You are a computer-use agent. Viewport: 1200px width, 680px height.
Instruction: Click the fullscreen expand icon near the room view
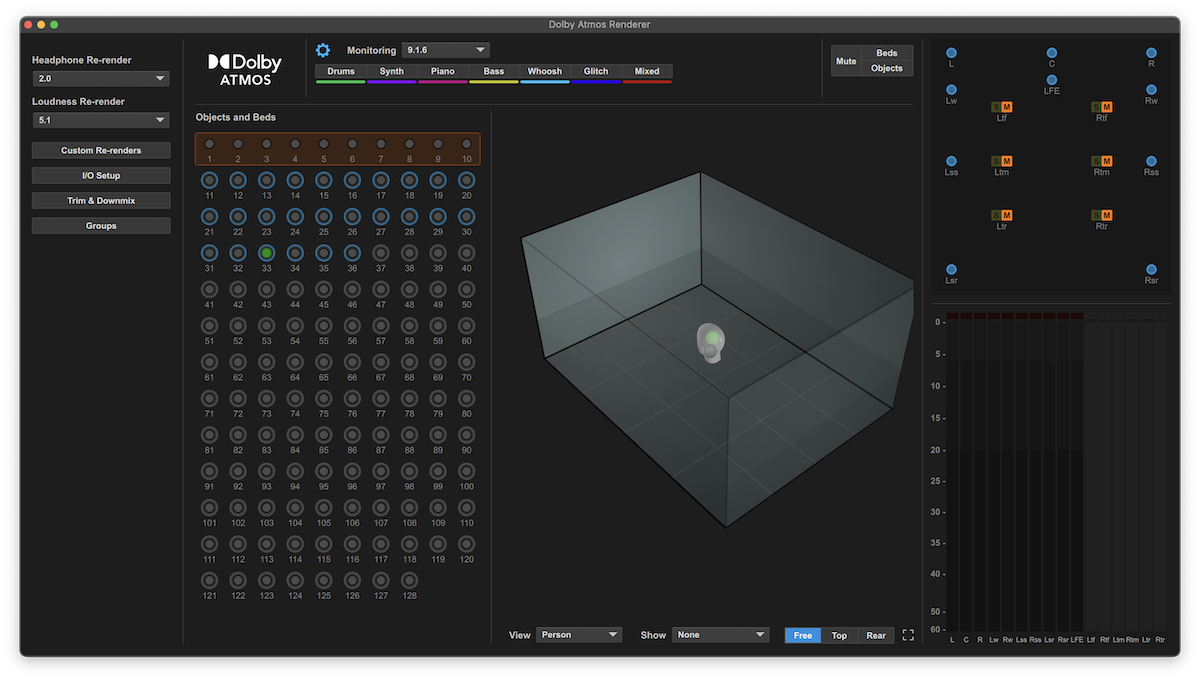[908, 634]
